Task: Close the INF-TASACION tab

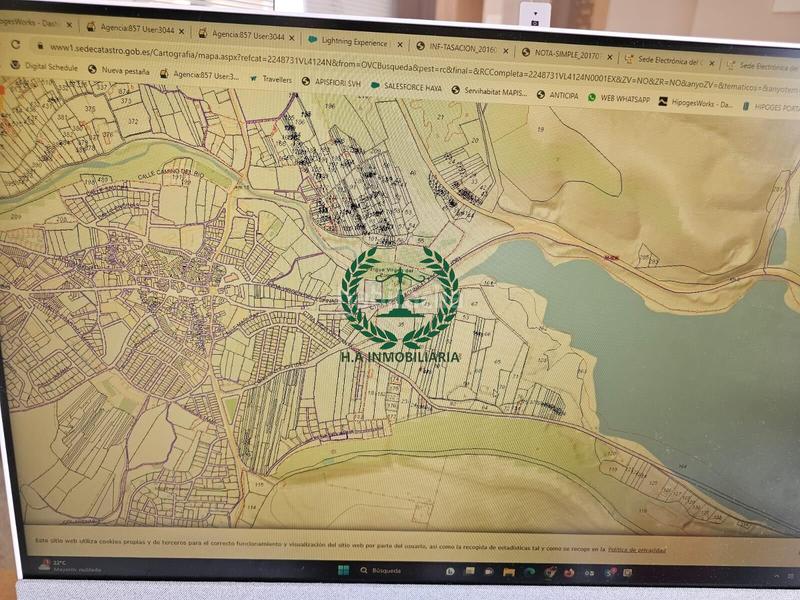Action: [x=505, y=50]
